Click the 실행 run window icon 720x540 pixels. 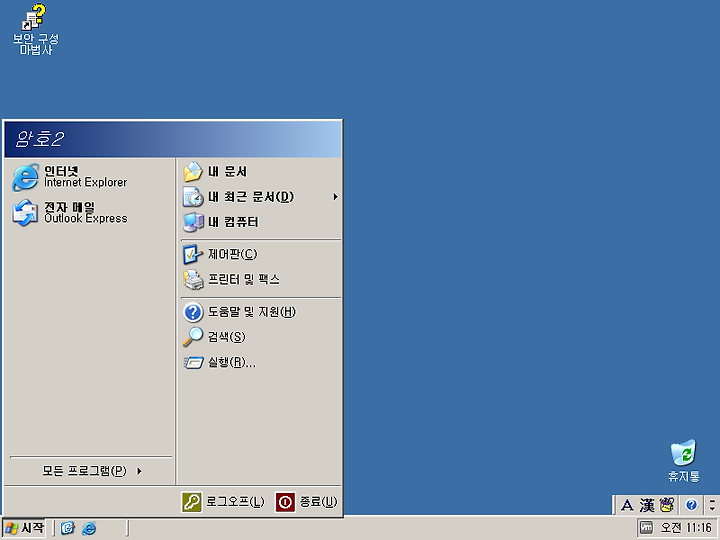coord(193,363)
